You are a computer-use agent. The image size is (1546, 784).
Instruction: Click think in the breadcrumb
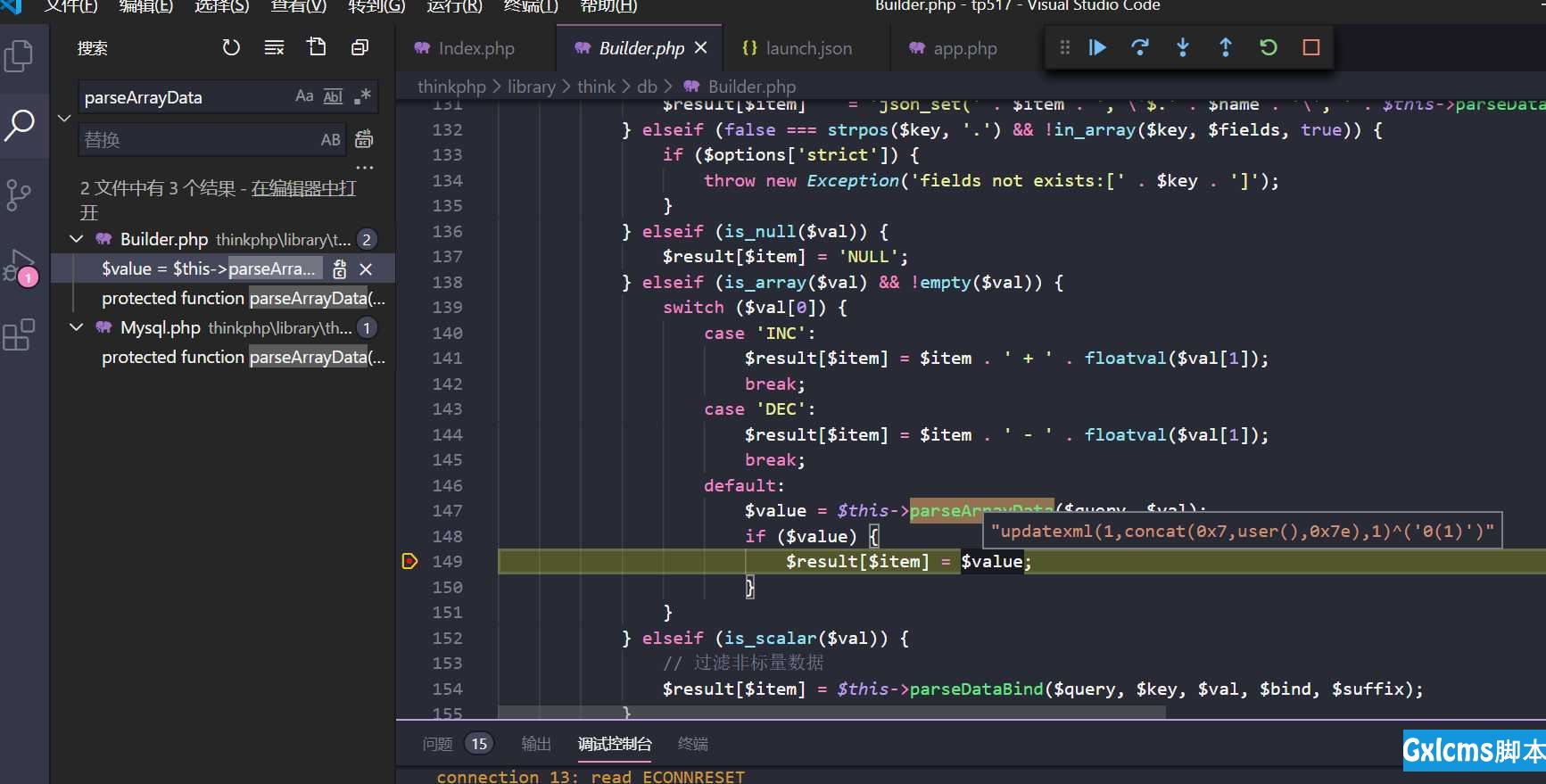click(x=596, y=87)
